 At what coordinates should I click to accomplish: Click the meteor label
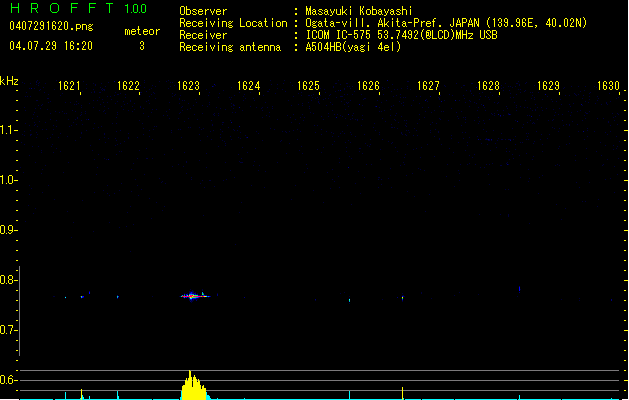[x=142, y=31]
